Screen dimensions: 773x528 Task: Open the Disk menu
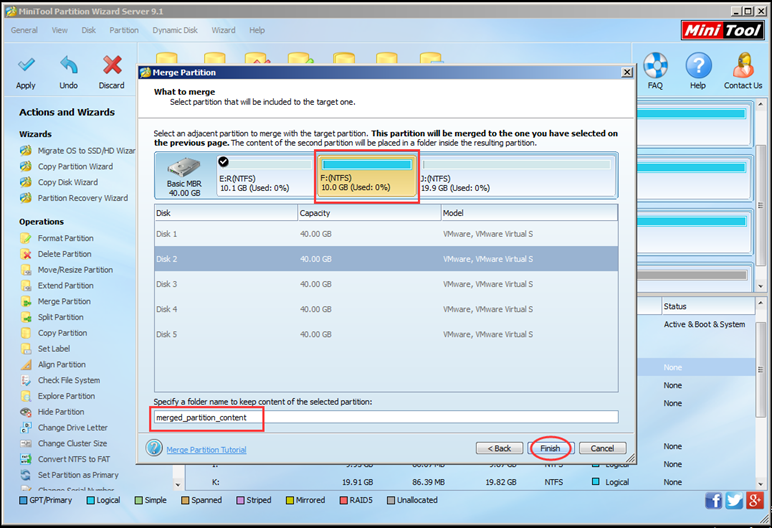[89, 30]
